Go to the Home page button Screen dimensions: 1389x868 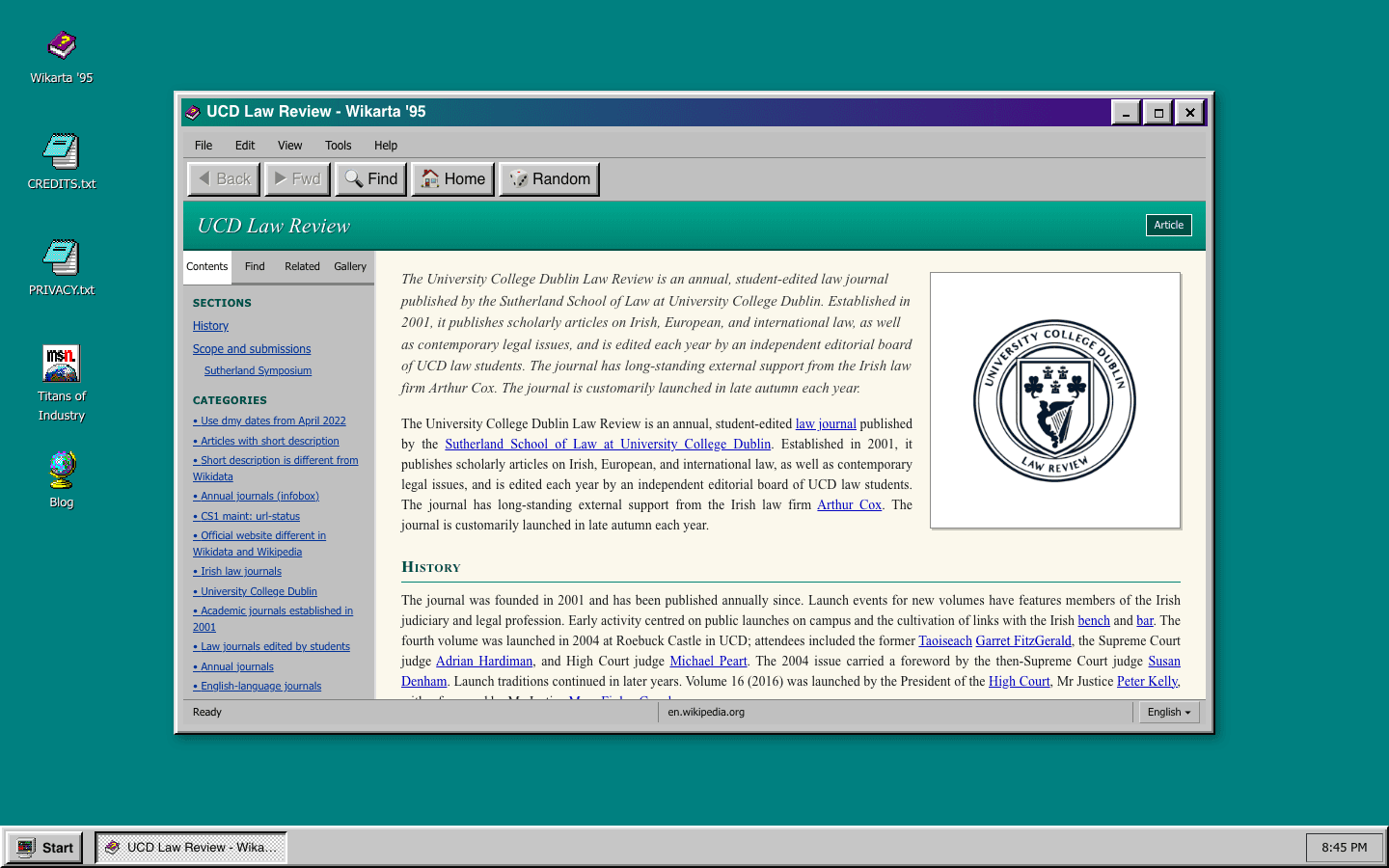pyautogui.click(x=453, y=179)
